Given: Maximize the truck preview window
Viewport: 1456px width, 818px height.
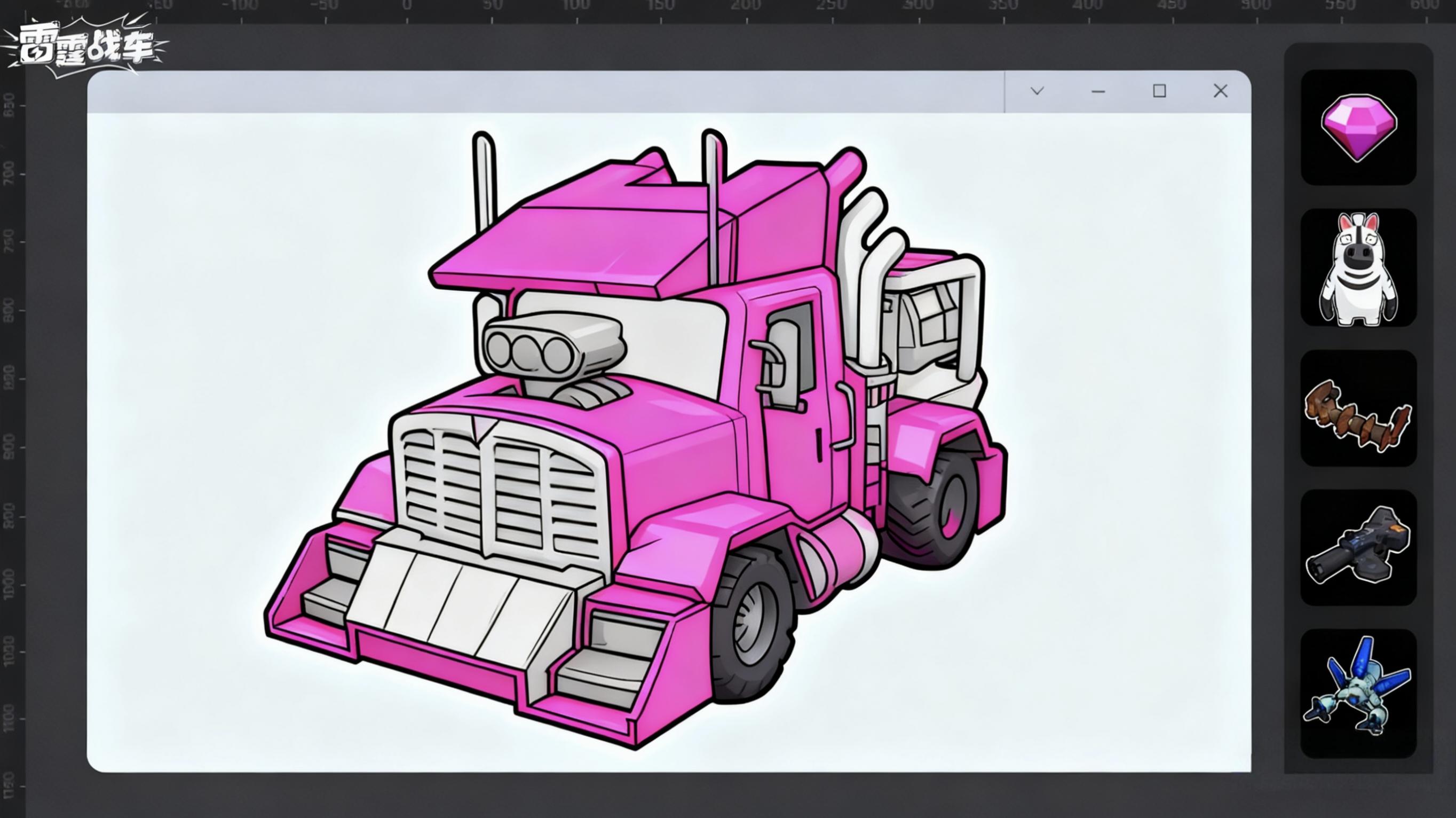Looking at the screenshot, I should [x=1159, y=91].
